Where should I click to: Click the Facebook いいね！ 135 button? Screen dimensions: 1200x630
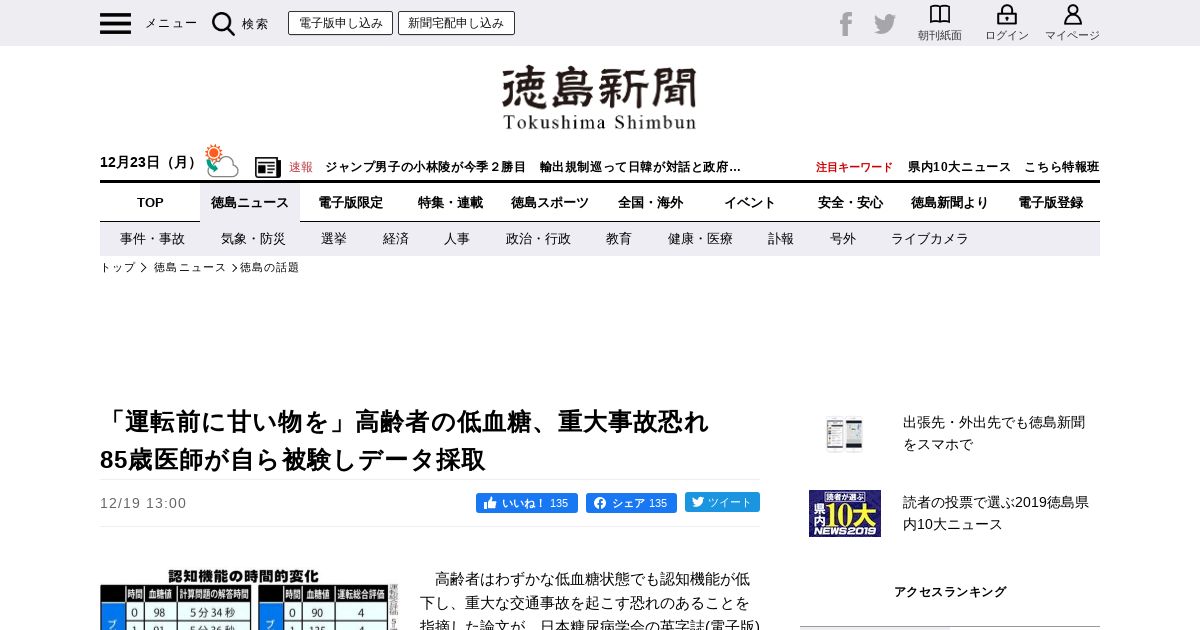527,503
